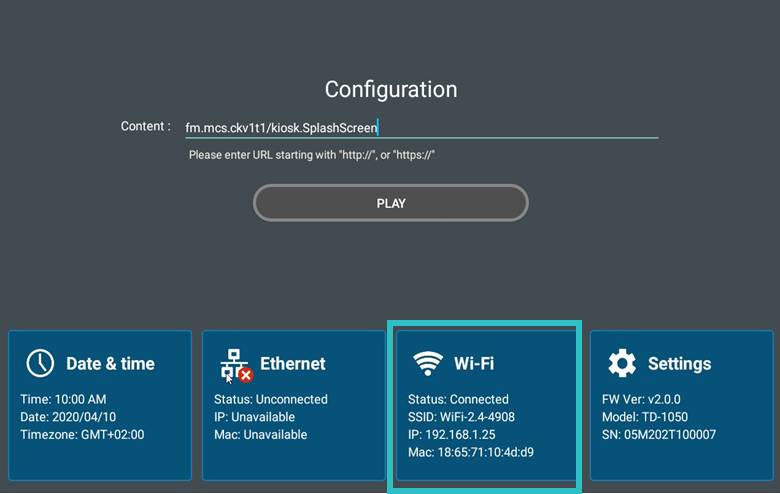Open the Ethernet heading
The width and height of the screenshot is (780, 494).
tap(292, 364)
